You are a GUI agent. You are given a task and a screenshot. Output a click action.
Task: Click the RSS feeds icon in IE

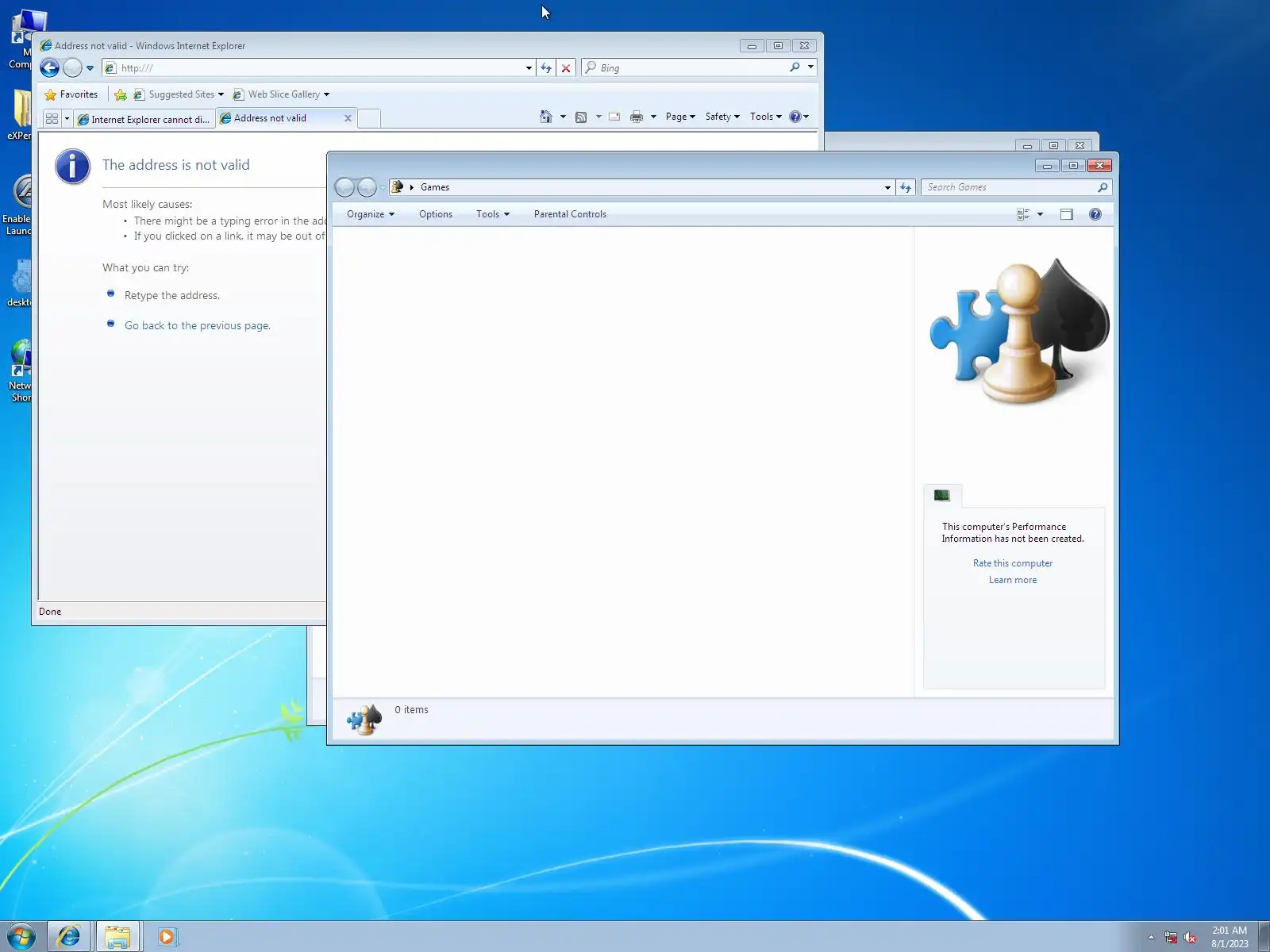(581, 117)
